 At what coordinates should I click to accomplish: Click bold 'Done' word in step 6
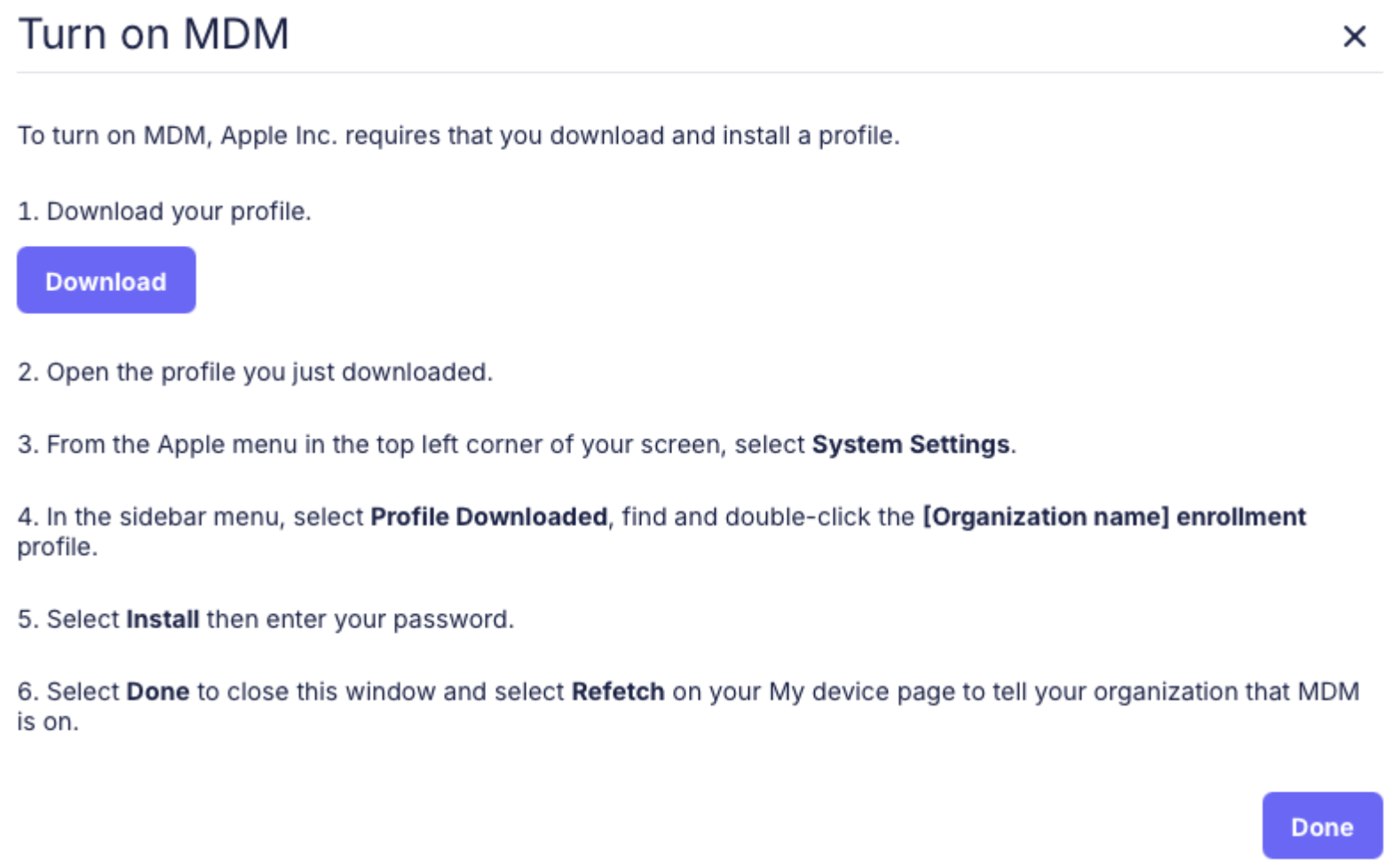pos(158,691)
